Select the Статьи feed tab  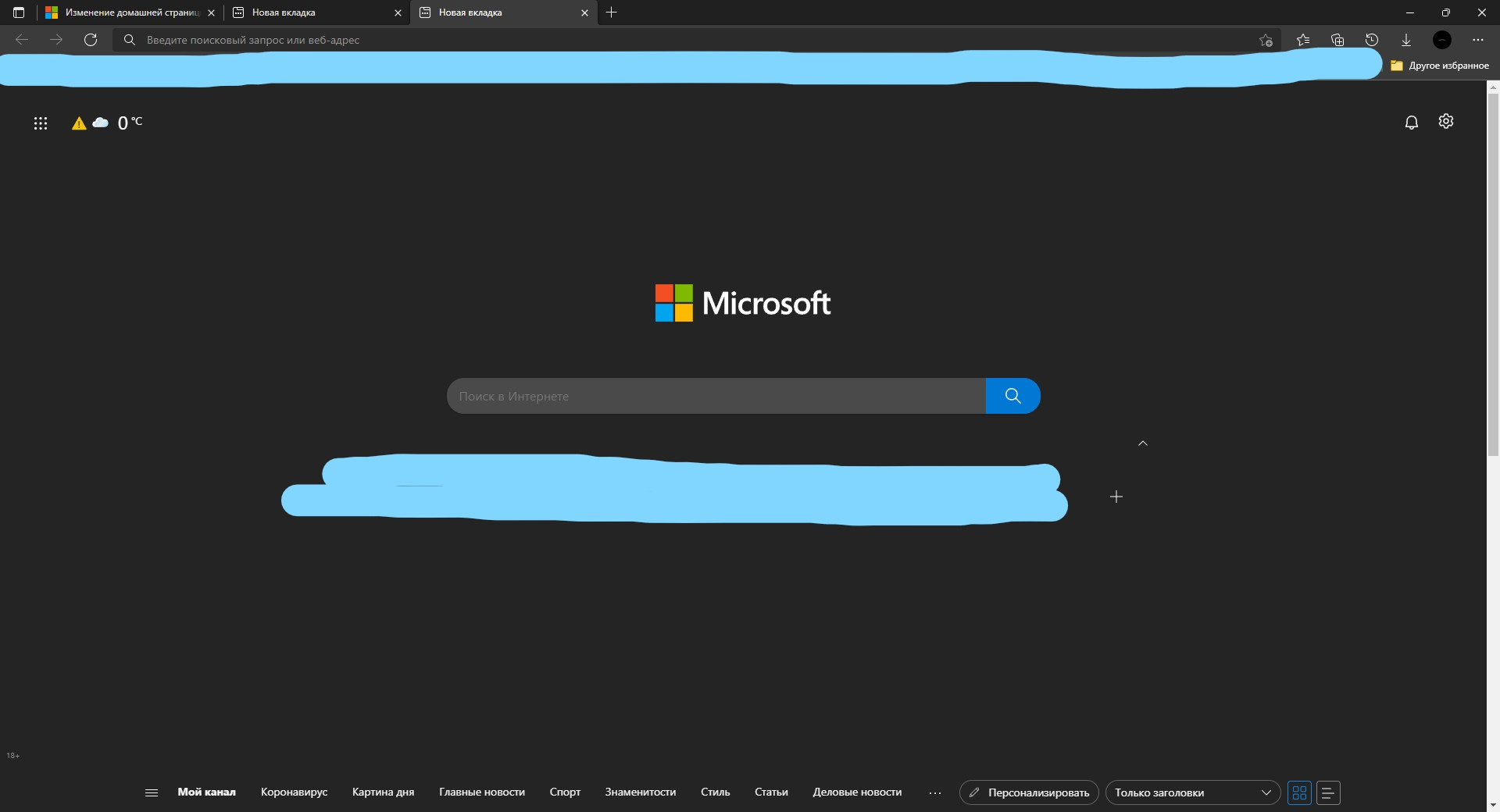click(771, 792)
